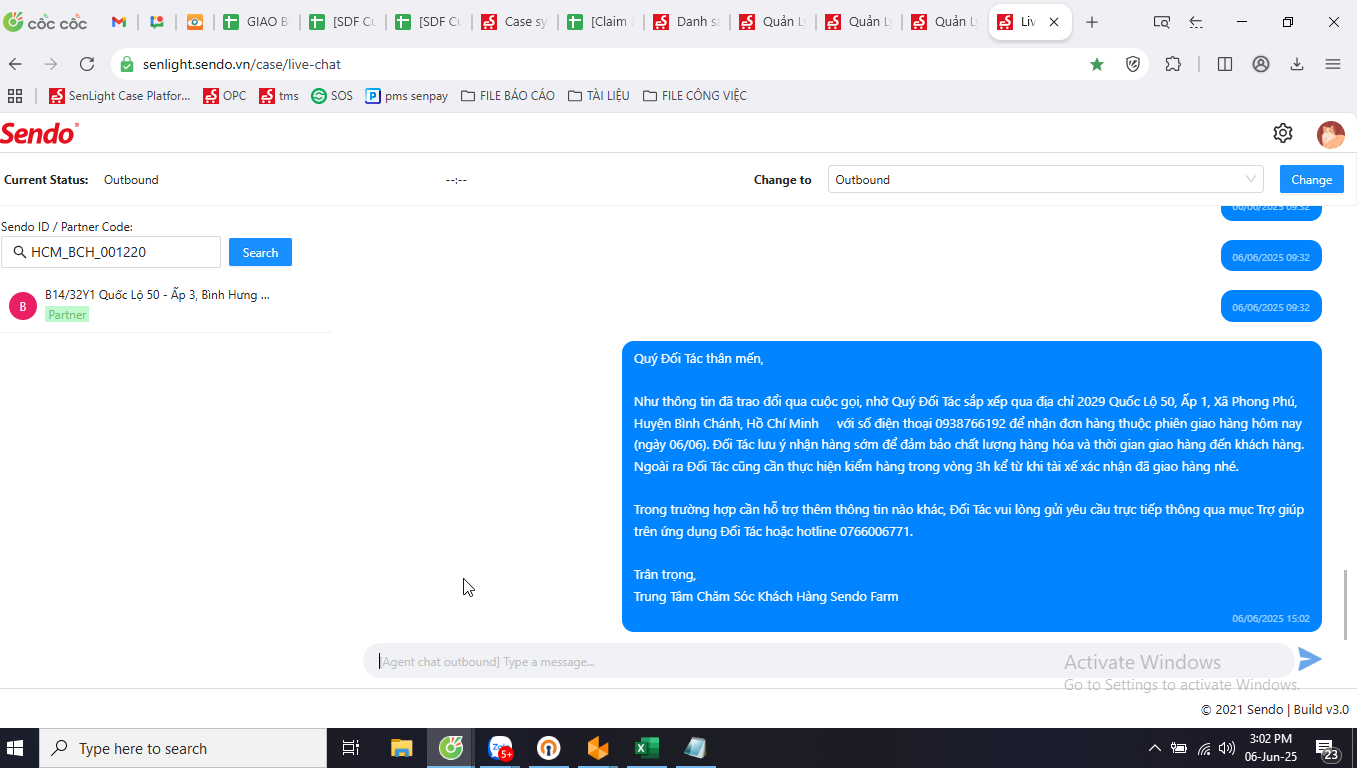This screenshot has width=1357, height=768.
Task: Expand the FILE BÁO CÁO bookmark folder
Action: point(508,96)
